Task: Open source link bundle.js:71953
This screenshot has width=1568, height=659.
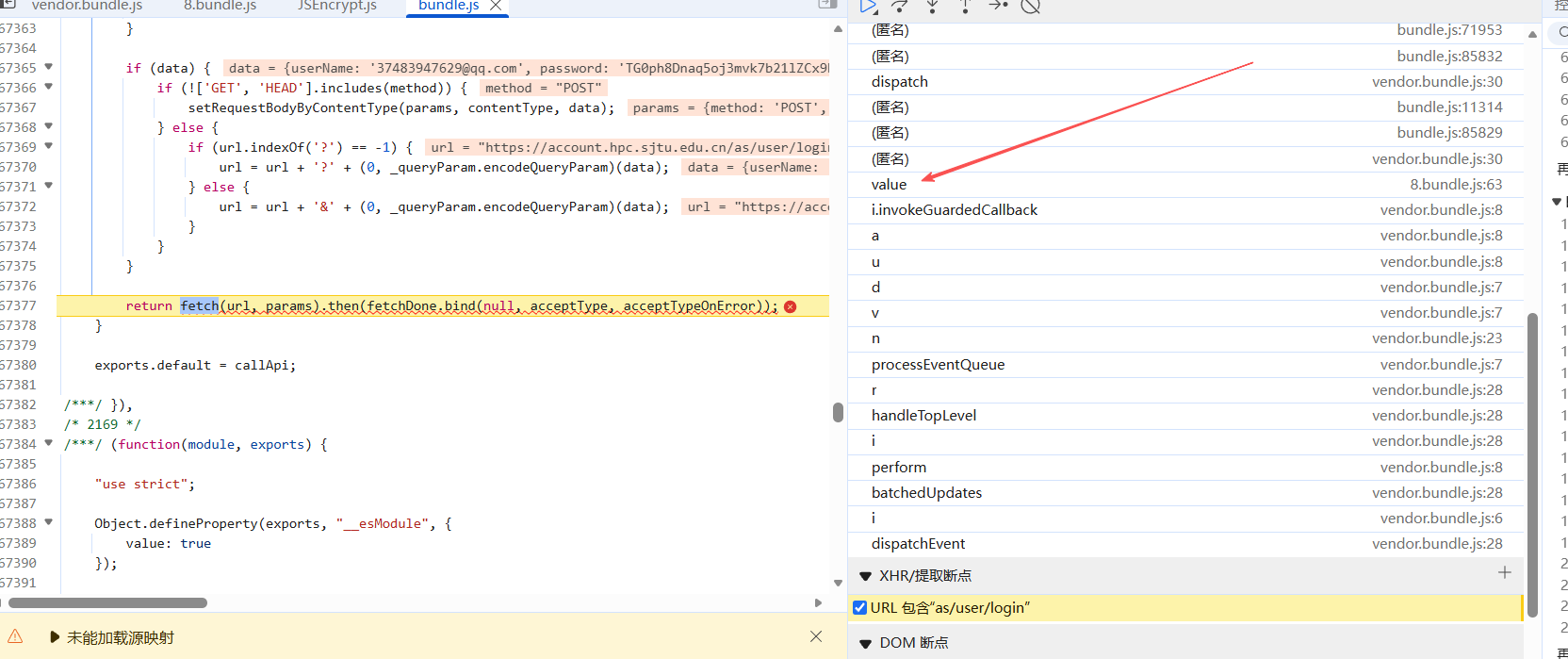Action: coord(1449,30)
